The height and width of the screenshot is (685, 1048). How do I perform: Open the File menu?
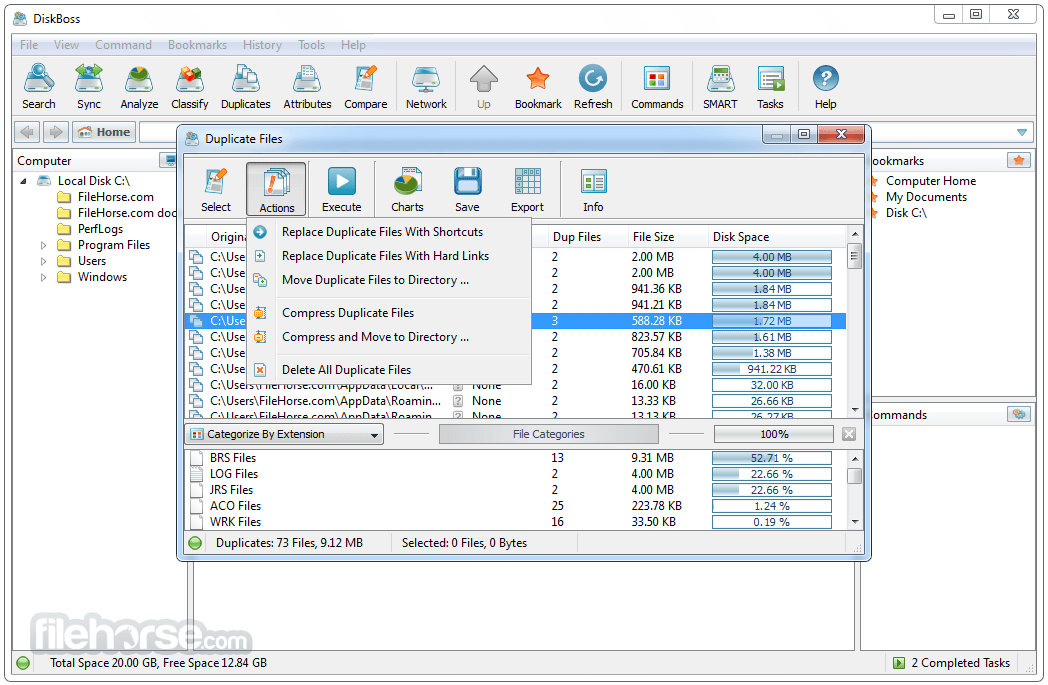coord(29,45)
